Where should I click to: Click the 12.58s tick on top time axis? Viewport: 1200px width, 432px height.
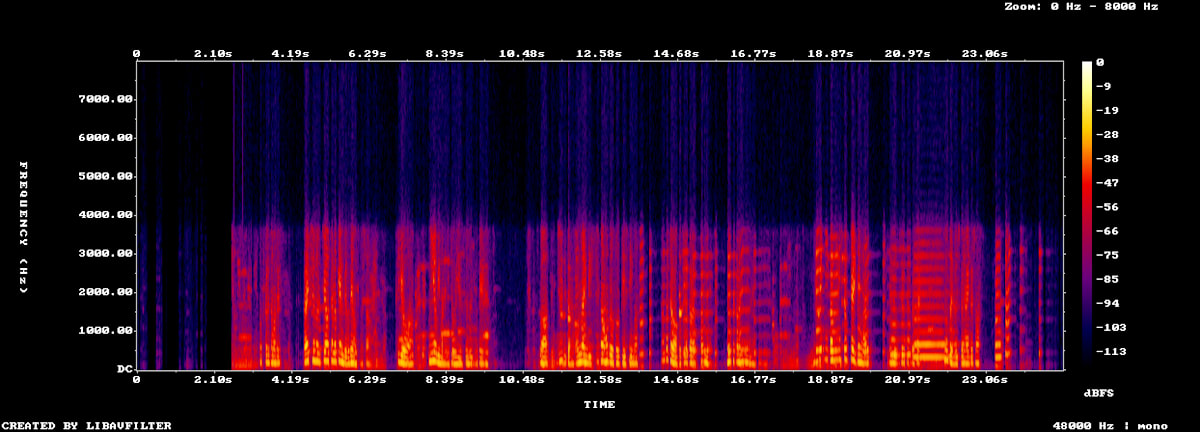tap(599, 53)
